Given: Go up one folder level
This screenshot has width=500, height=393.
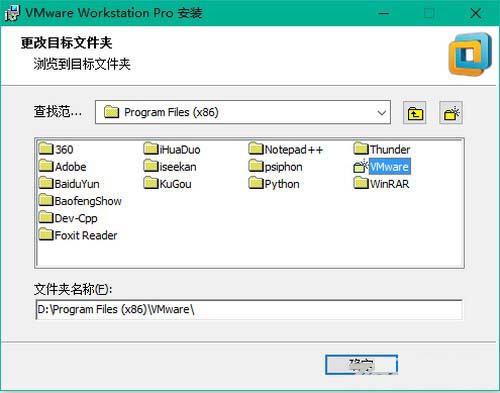Looking at the screenshot, I should point(414,113).
